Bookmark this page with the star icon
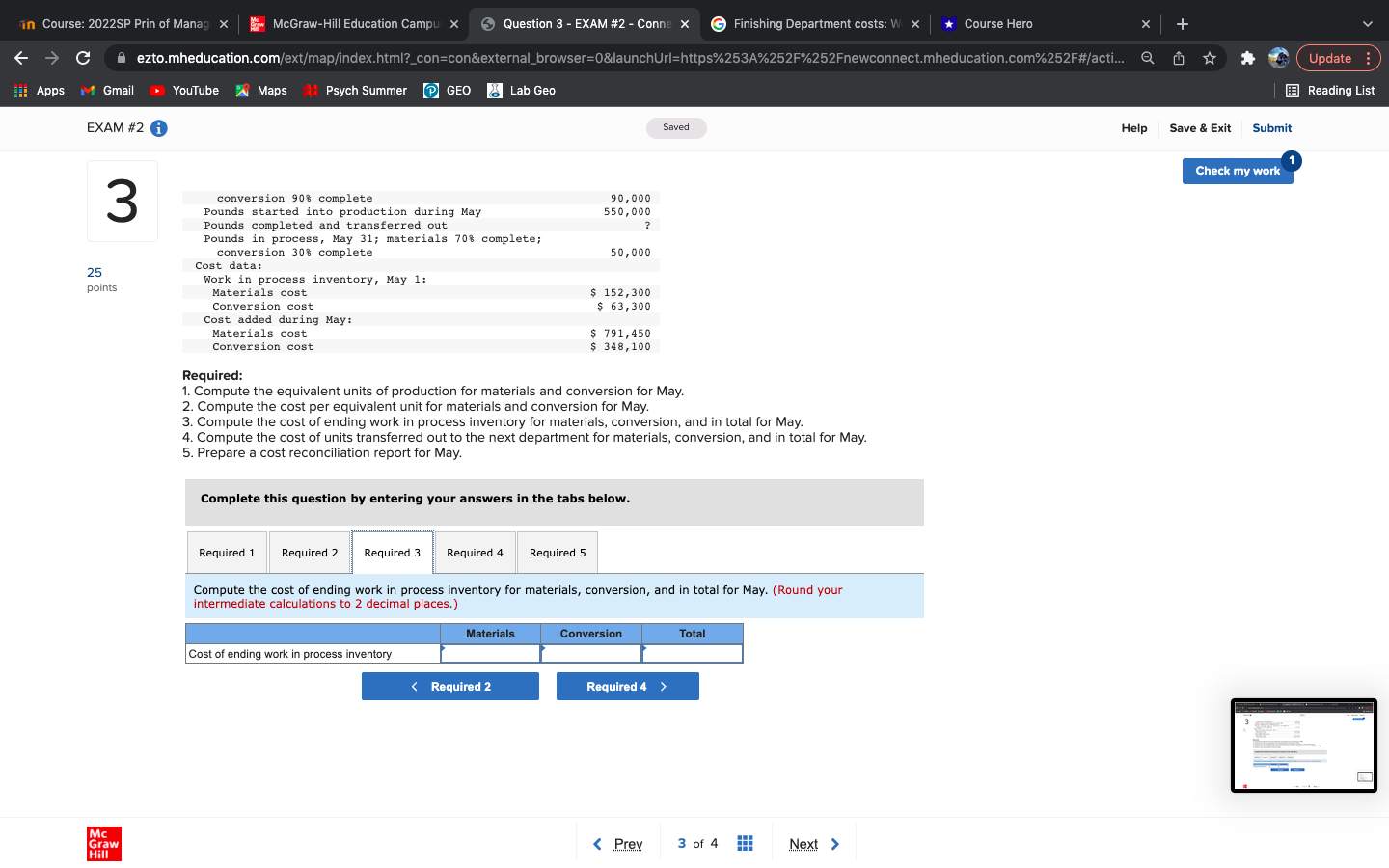1389x868 pixels. 1209,58
